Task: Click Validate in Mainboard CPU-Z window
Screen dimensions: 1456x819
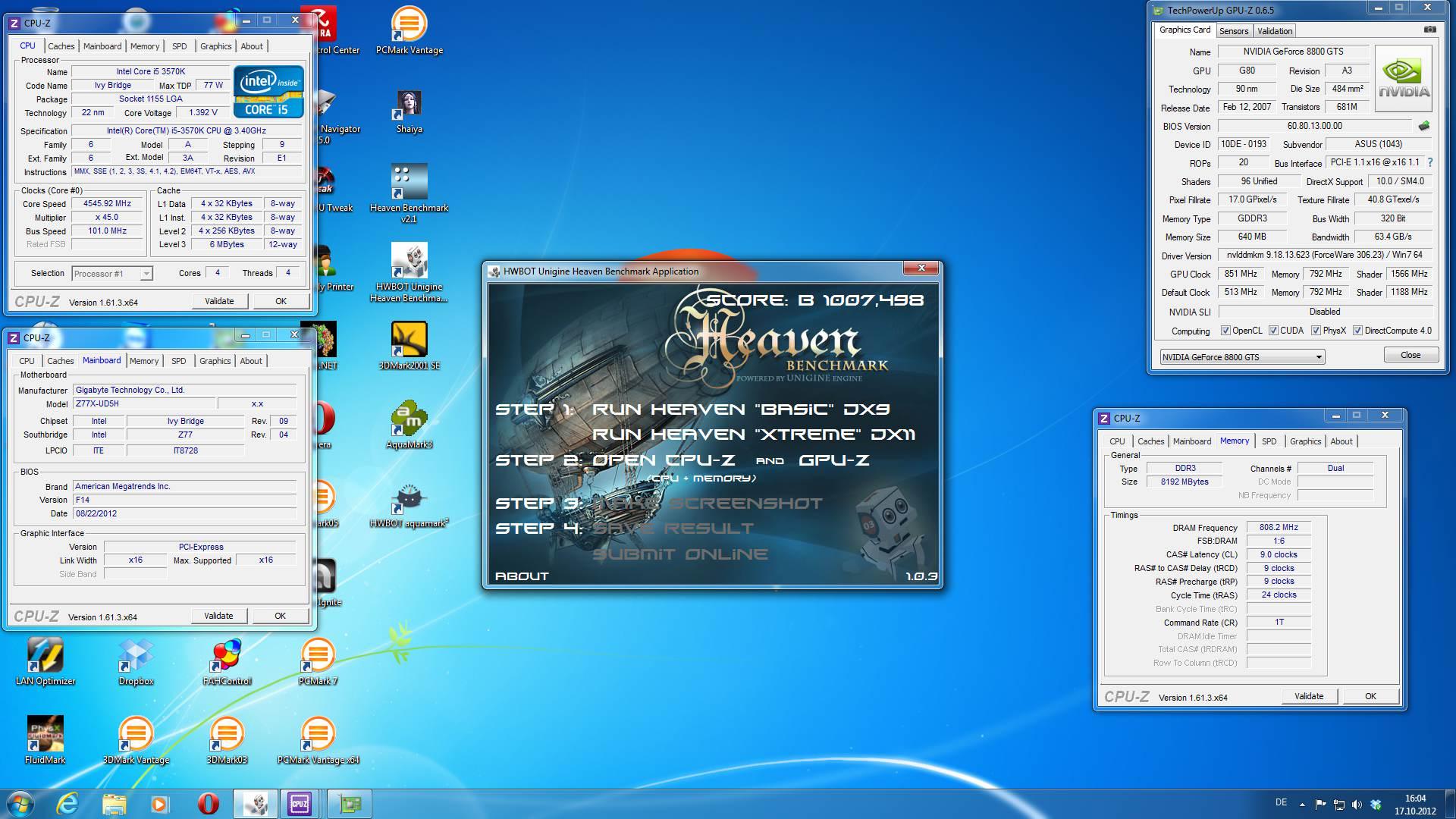Action: click(218, 616)
